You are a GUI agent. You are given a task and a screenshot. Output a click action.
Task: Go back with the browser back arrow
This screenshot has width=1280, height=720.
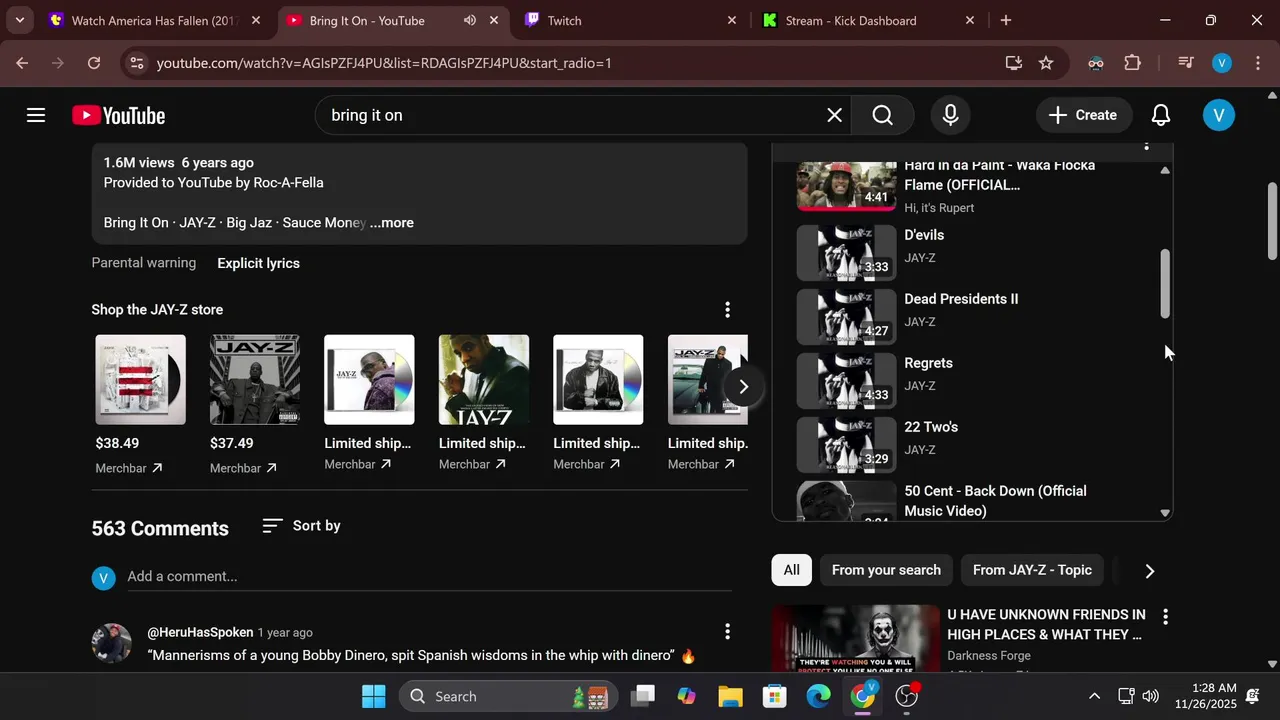(x=22, y=63)
